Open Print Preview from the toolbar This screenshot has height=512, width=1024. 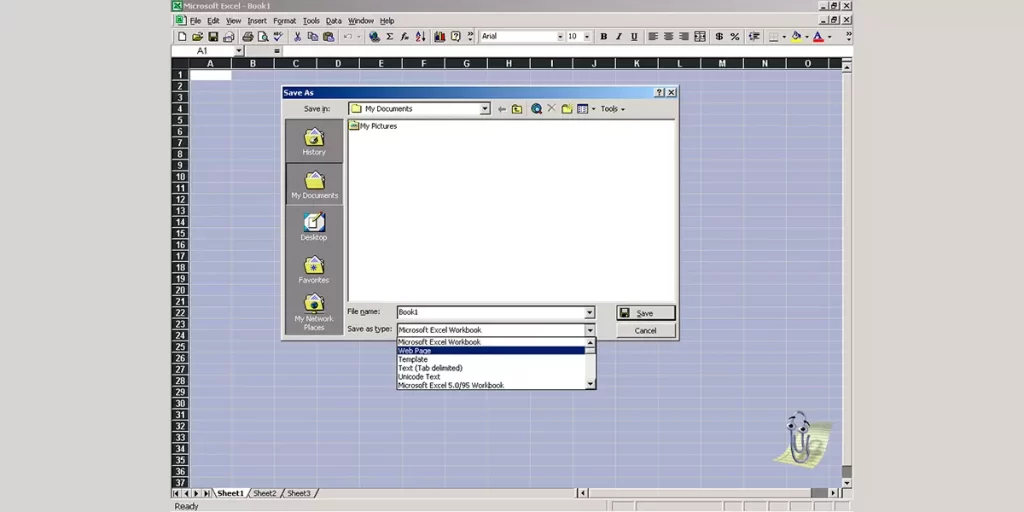click(263, 37)
